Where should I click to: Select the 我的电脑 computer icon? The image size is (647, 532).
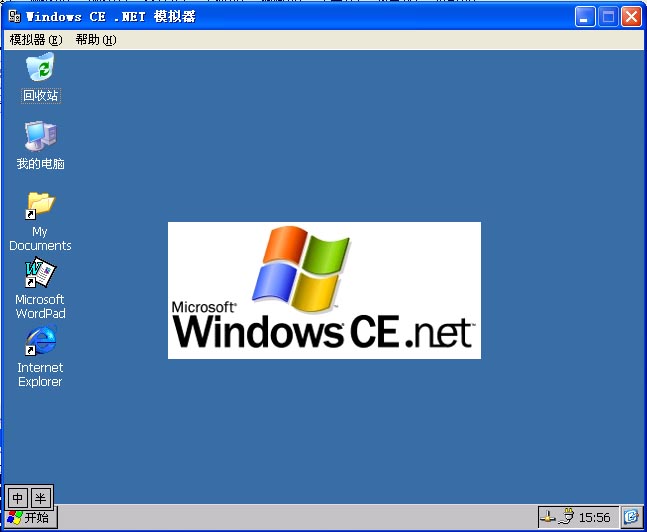point(40,136)
